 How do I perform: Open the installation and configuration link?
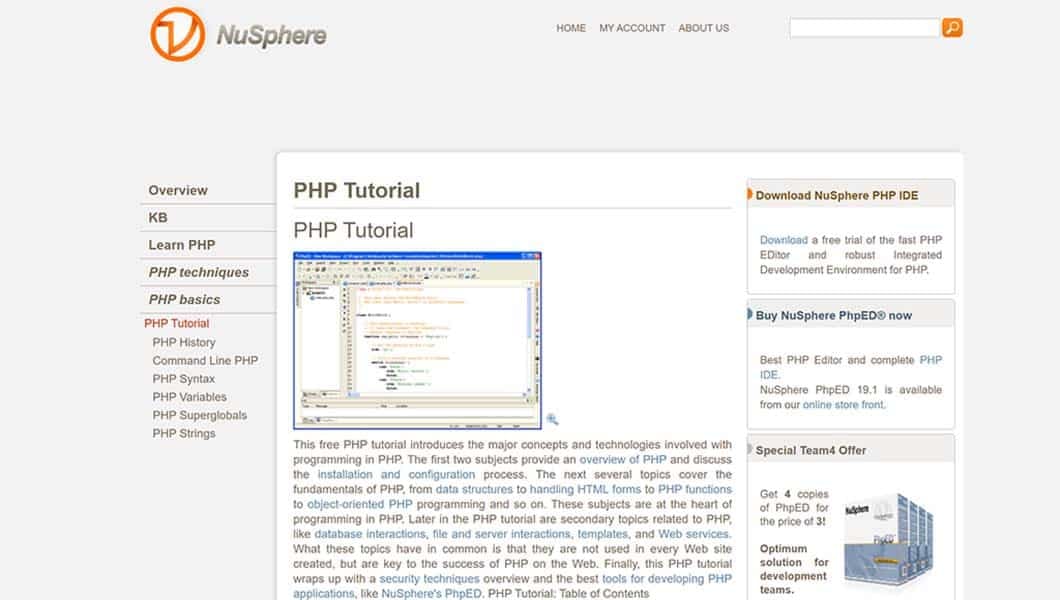point(396,474)
